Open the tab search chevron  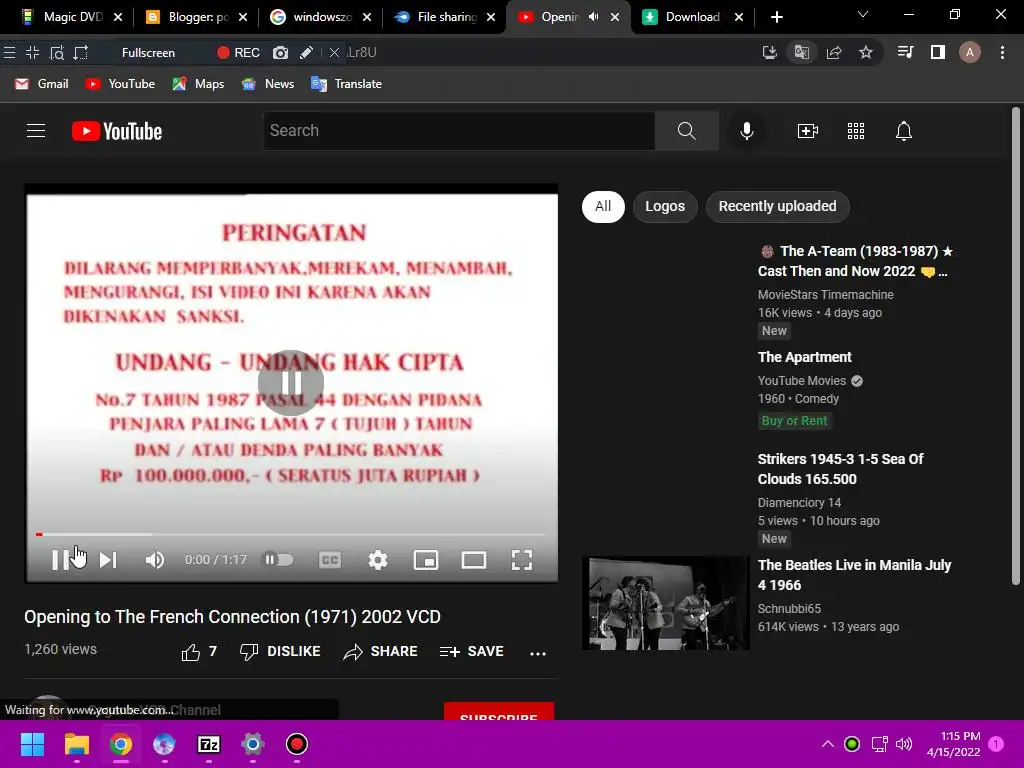click(x=863, y=14)
